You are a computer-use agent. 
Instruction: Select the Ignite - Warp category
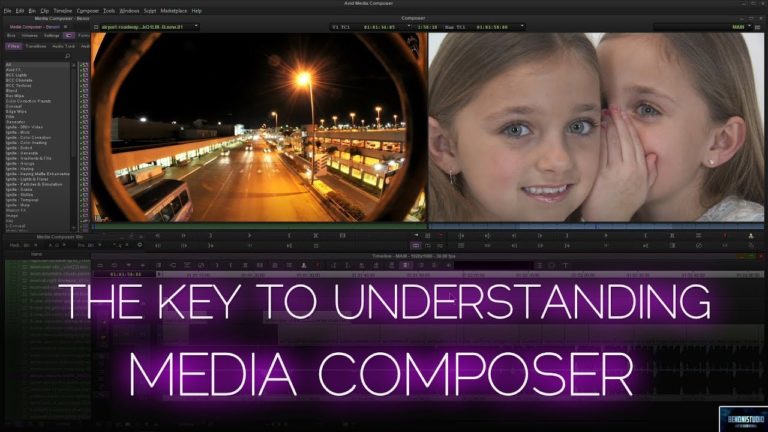[37, 205]
